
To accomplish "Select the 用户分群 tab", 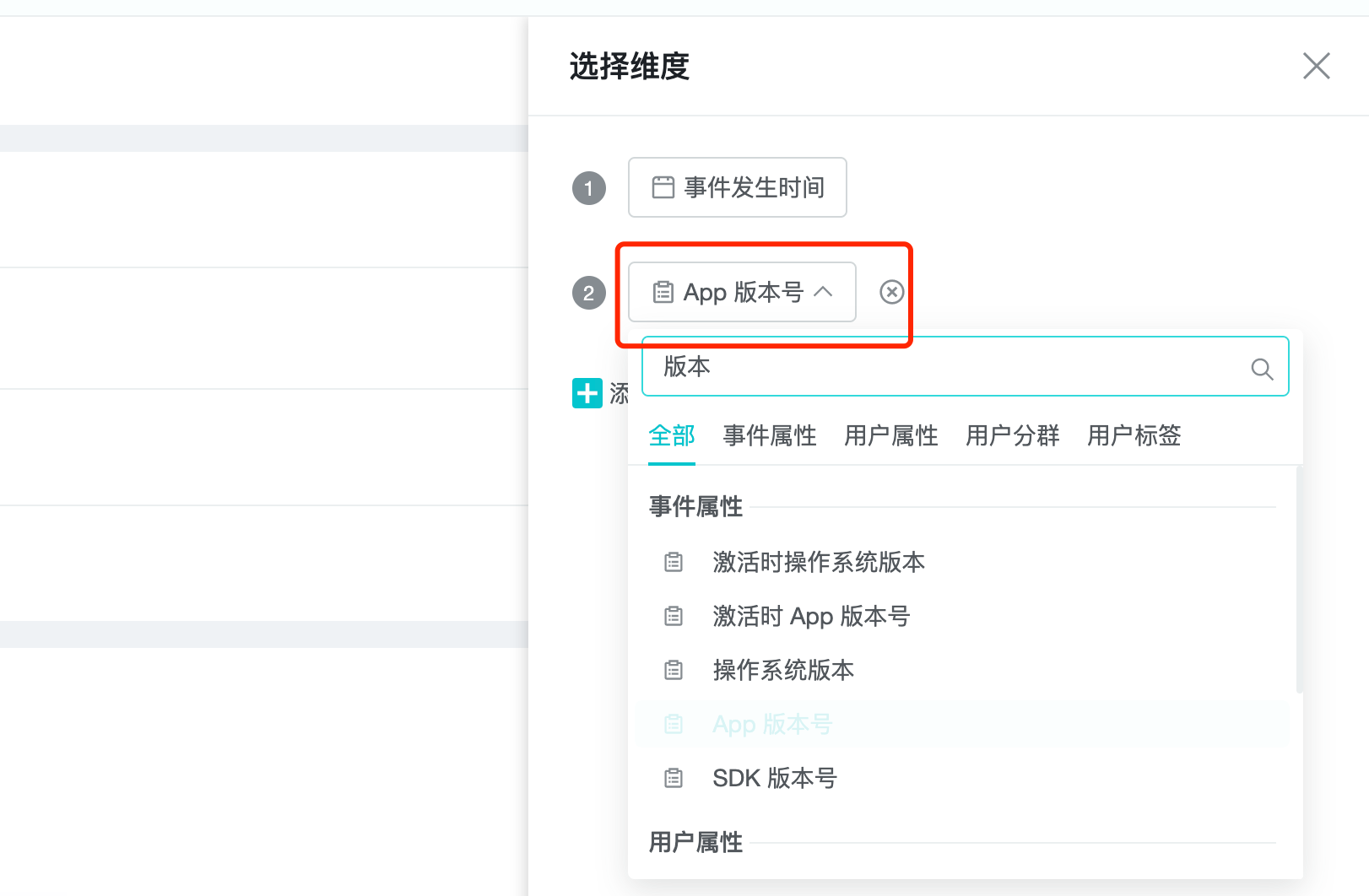I will (1012, 435).
